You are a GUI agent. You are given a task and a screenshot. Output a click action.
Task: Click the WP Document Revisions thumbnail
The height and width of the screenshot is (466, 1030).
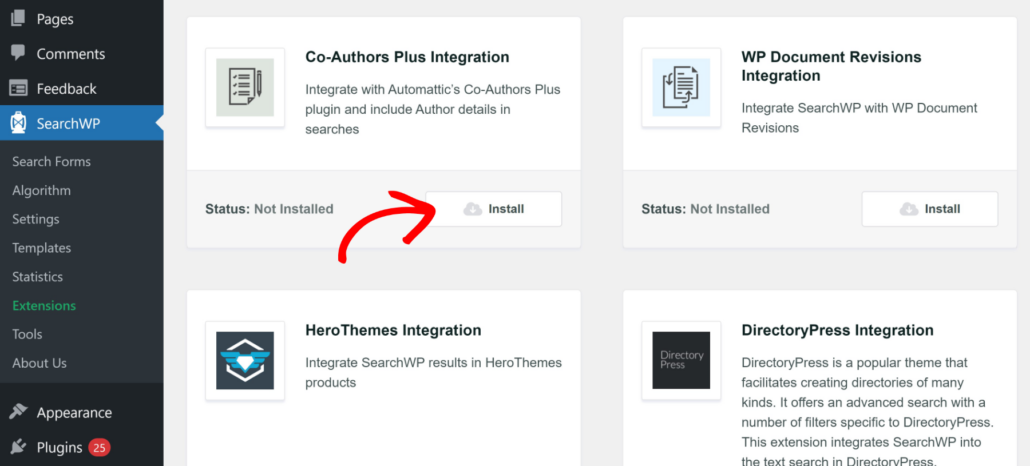pos(681,87)
